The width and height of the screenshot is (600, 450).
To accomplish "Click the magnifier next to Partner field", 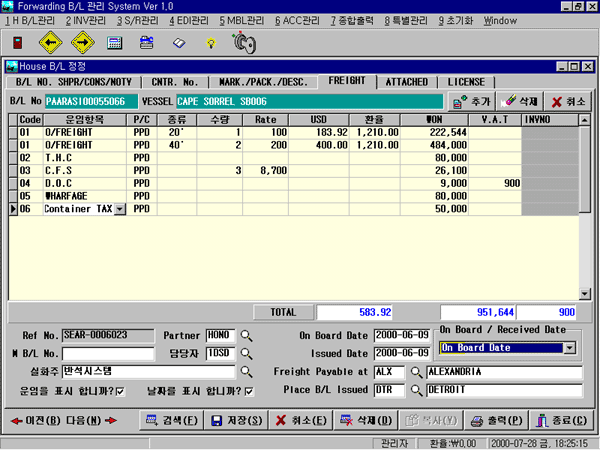I will point(246,336).
